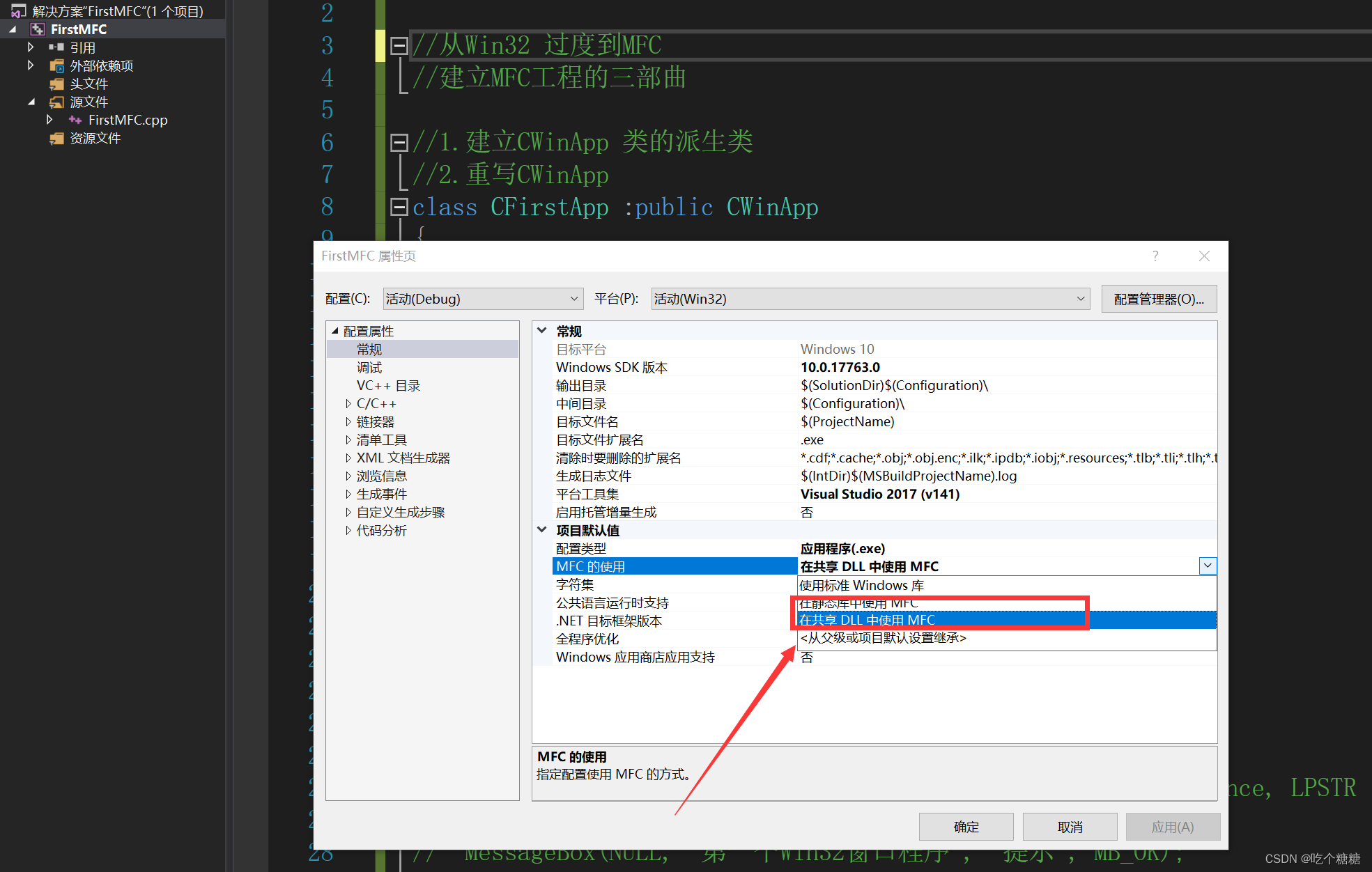Screen dimensions: 1372x872
Task: Click the 资源文件 folder icon
Action: (x=56, y=138)
